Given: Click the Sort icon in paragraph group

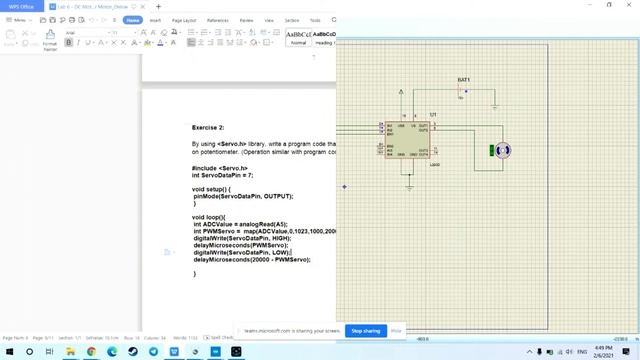Looking at the screenshot, I should [252, 32].
